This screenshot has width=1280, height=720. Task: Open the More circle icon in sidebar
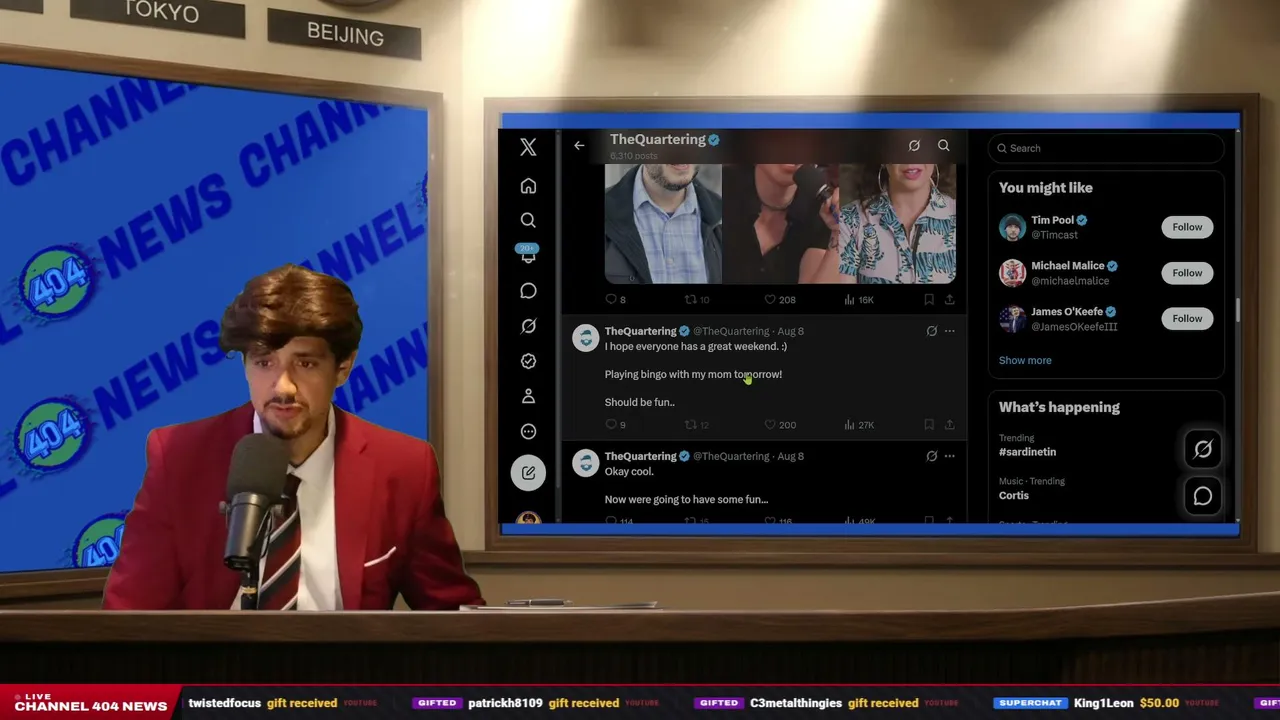(528, 431)
